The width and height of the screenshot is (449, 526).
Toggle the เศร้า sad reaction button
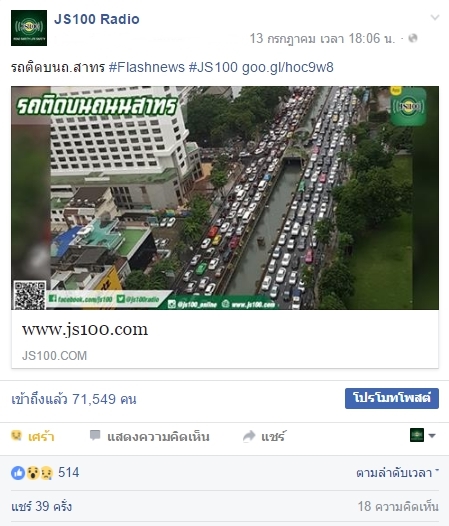[x=33, y=436]
